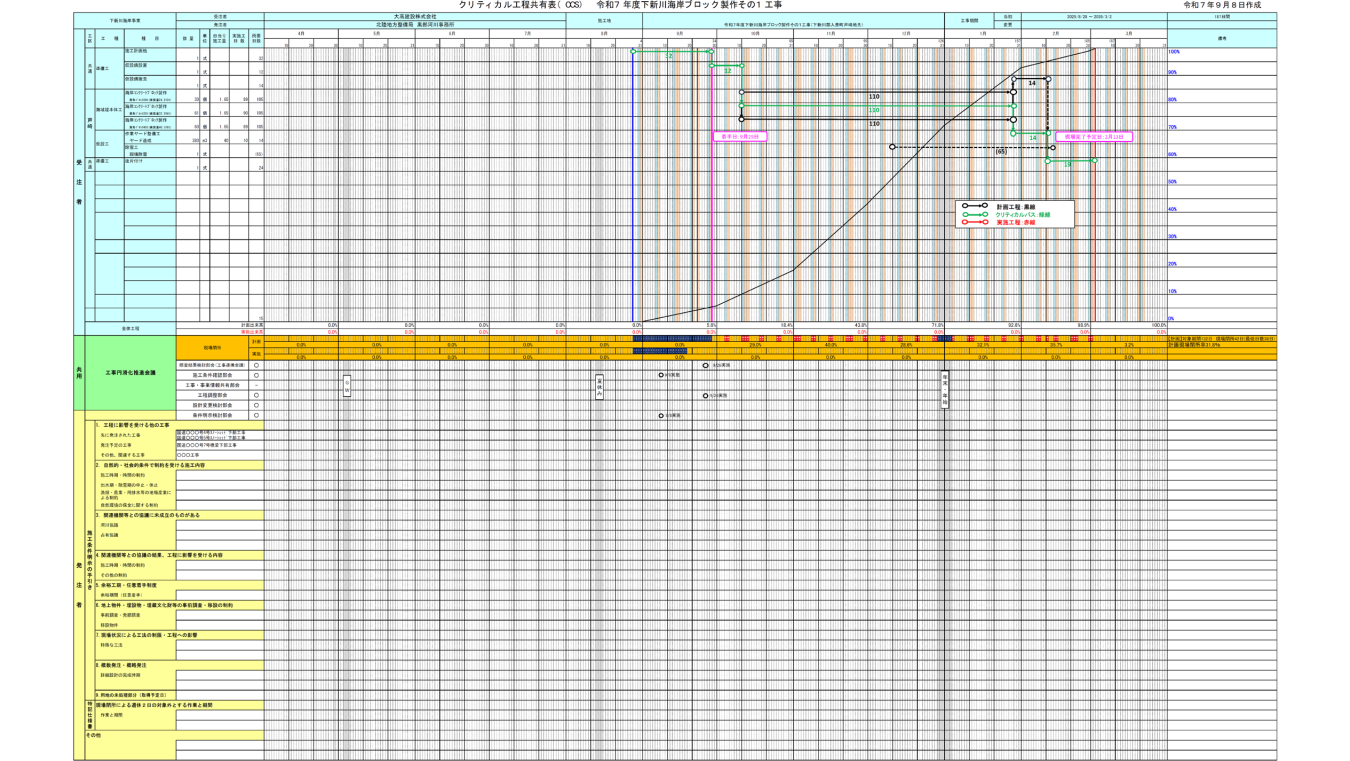Select the circle mark beside 条件明示検討部会
Screen dimensions: 1350x761
[x=256, y=415]
